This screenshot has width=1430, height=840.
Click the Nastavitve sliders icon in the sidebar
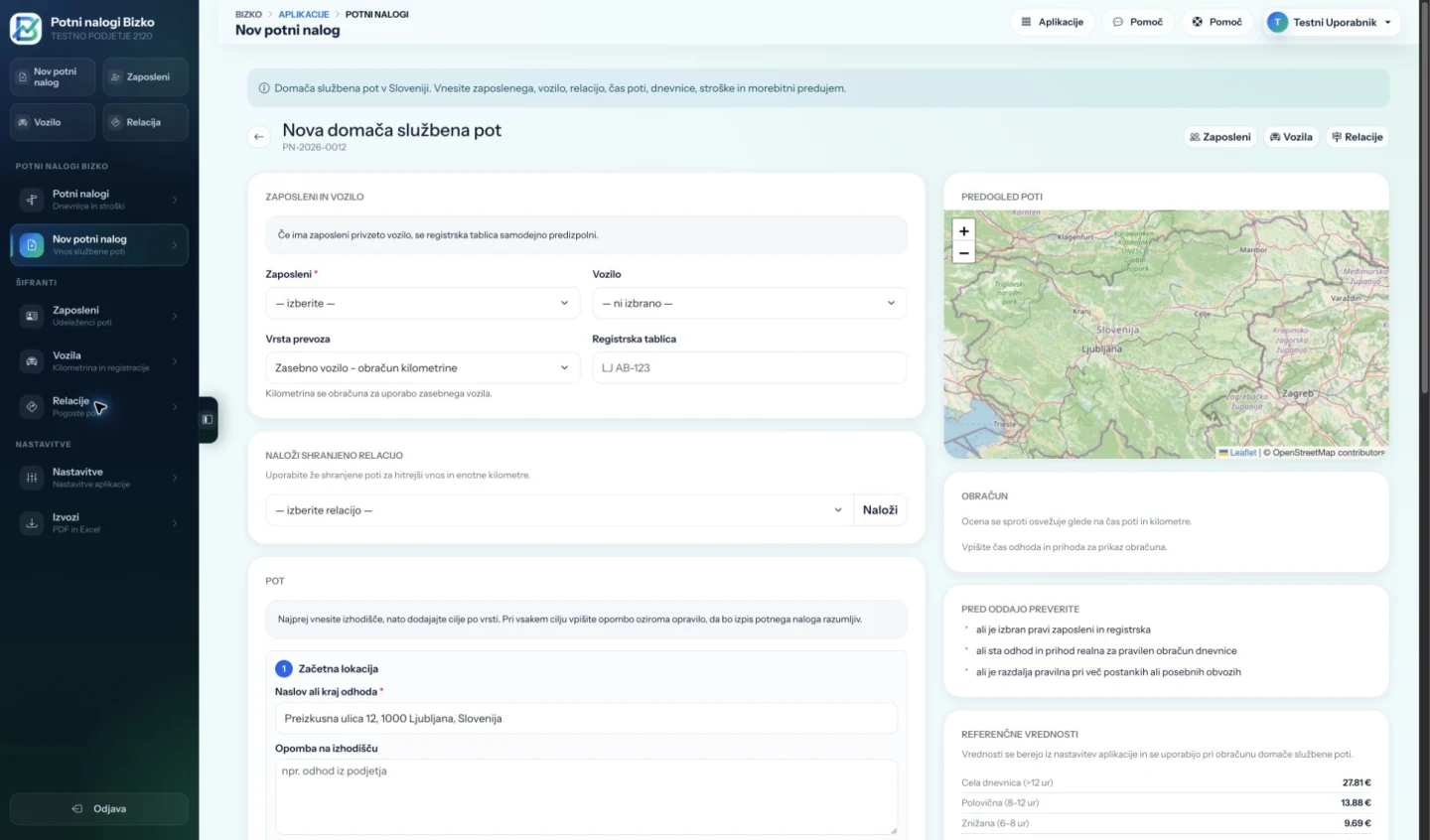coord(32,478)
